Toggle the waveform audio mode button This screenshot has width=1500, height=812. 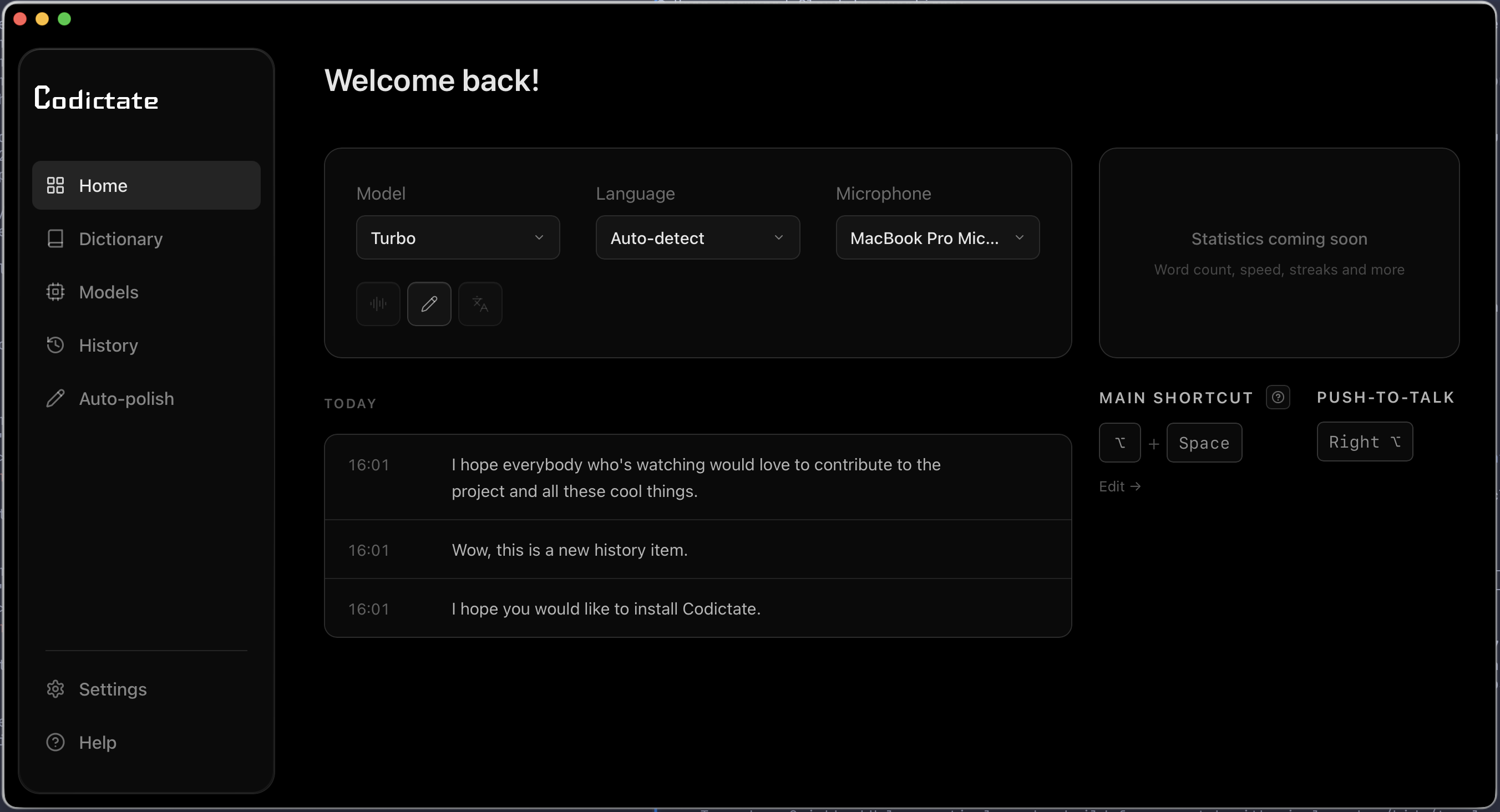378,304
